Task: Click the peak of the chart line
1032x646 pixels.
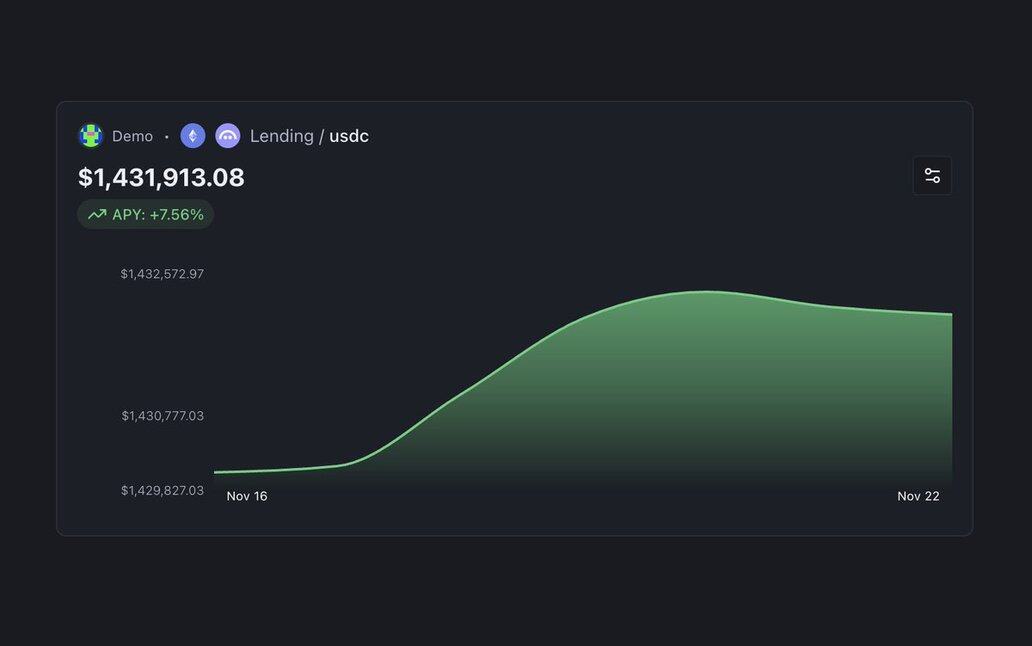Action: (x=708, y=292)
